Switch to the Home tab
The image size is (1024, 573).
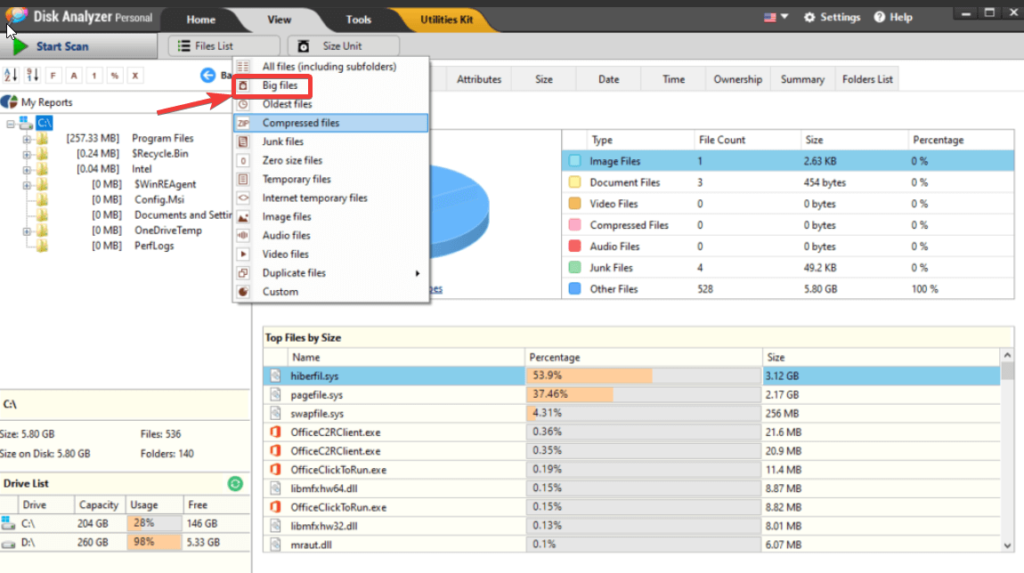coord(200,20)
